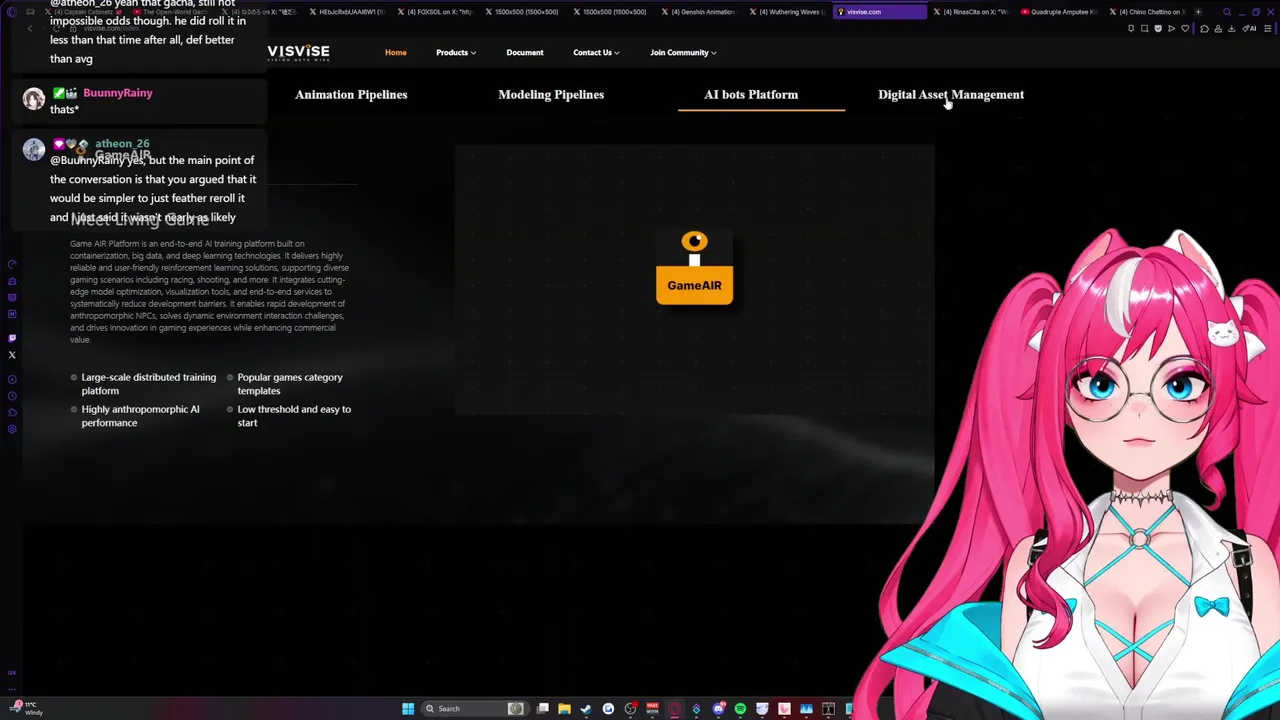
Task: Select 'Popular games category templates' text
Action: [x=290, y=384]
